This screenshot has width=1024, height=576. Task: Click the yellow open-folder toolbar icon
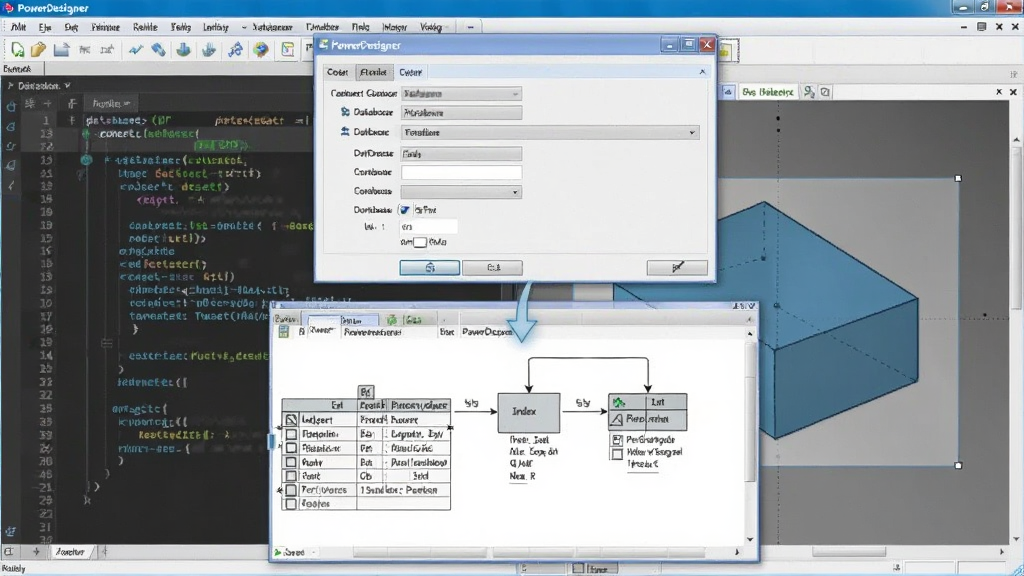[x=39, y=50]
